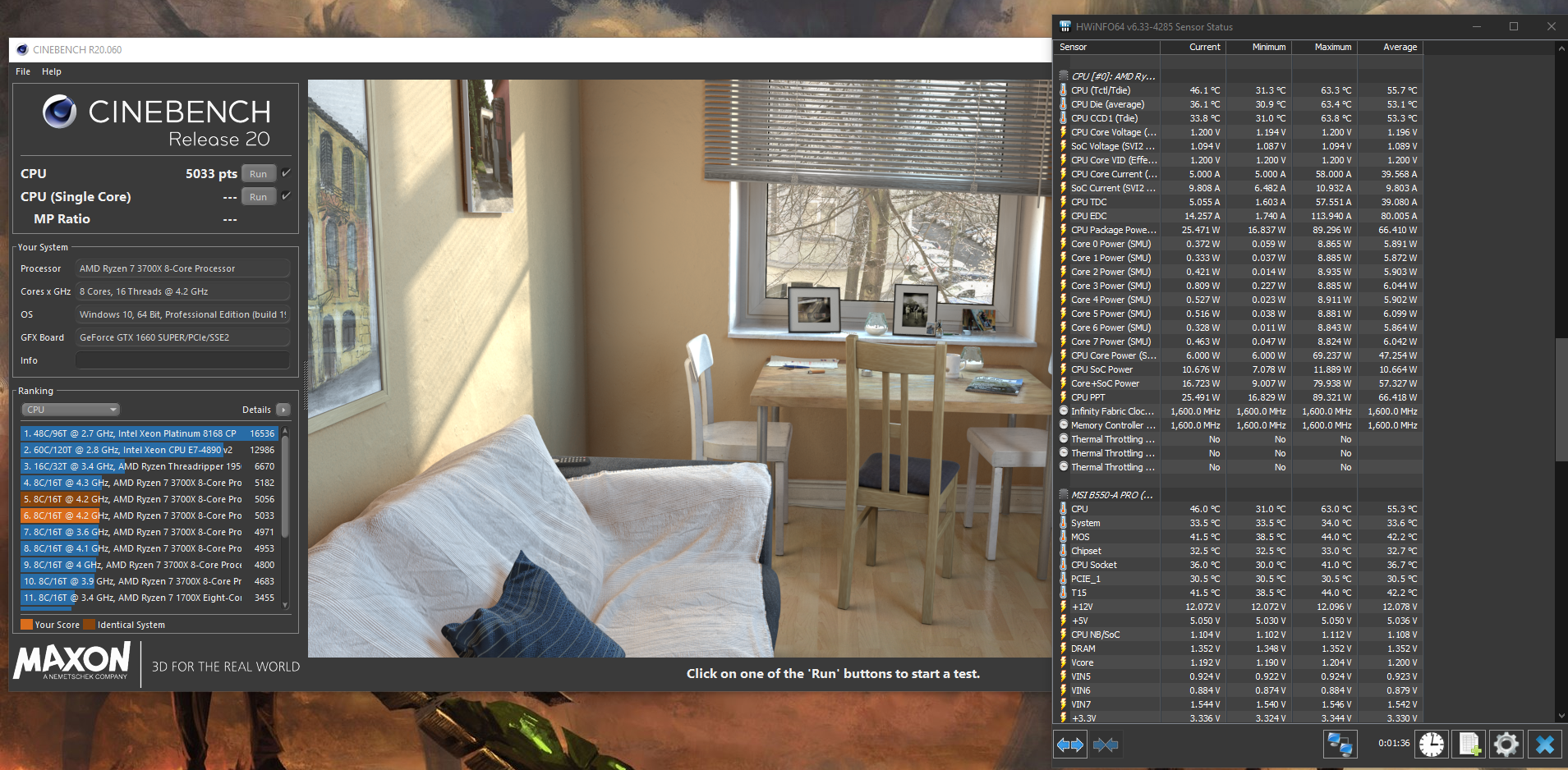Click the clock icon beside Memory Controller row
Image resolution: width=1568 pixels, height=770 pixels.
(1064, 425)
